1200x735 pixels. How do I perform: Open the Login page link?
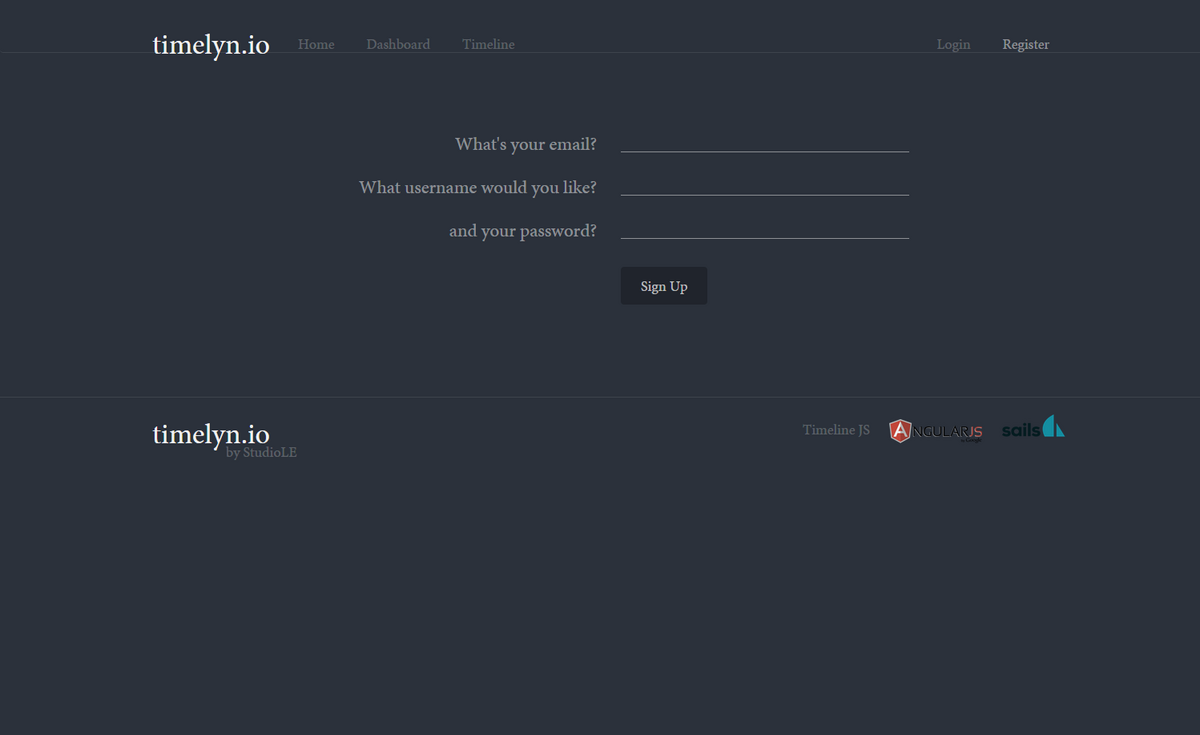pos(953,44)
